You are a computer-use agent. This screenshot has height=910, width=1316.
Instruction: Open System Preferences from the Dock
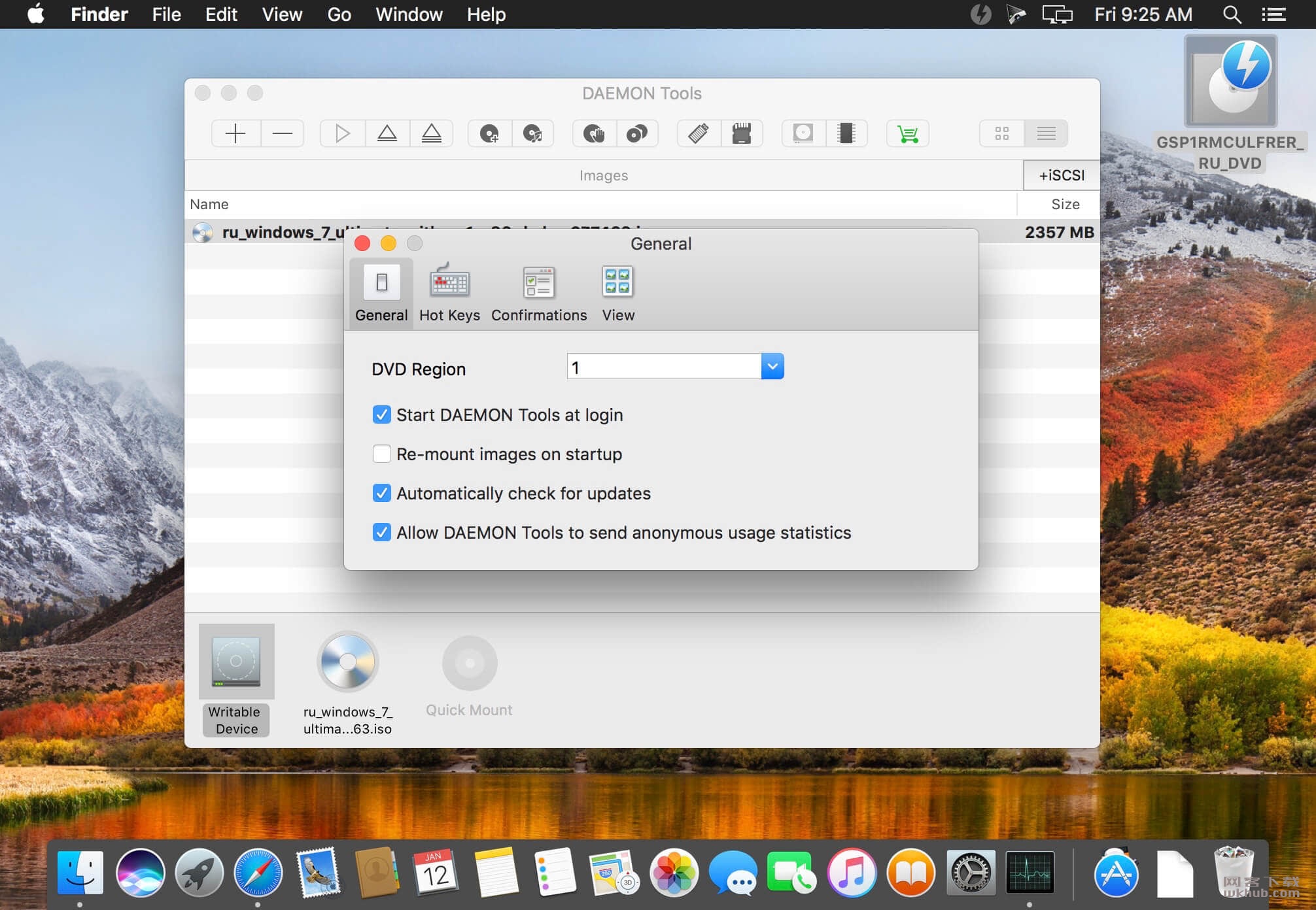click(x=971, y=873)
